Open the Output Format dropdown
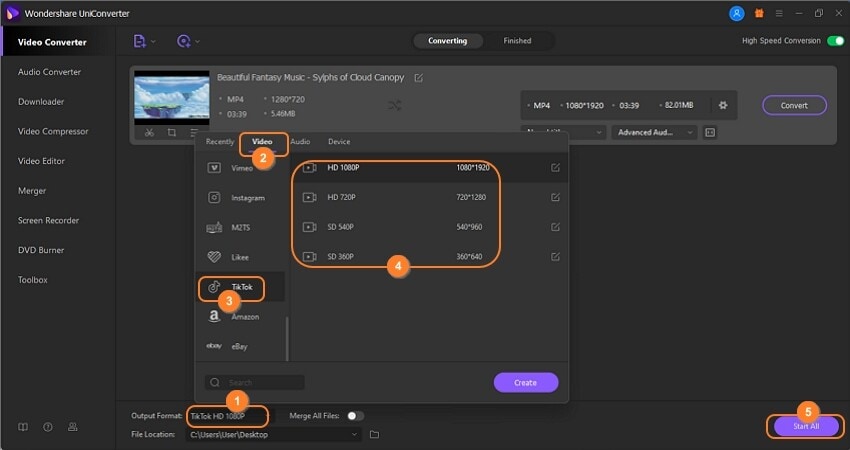Screen dimensions: 850x450 click(x=230, y=416)
